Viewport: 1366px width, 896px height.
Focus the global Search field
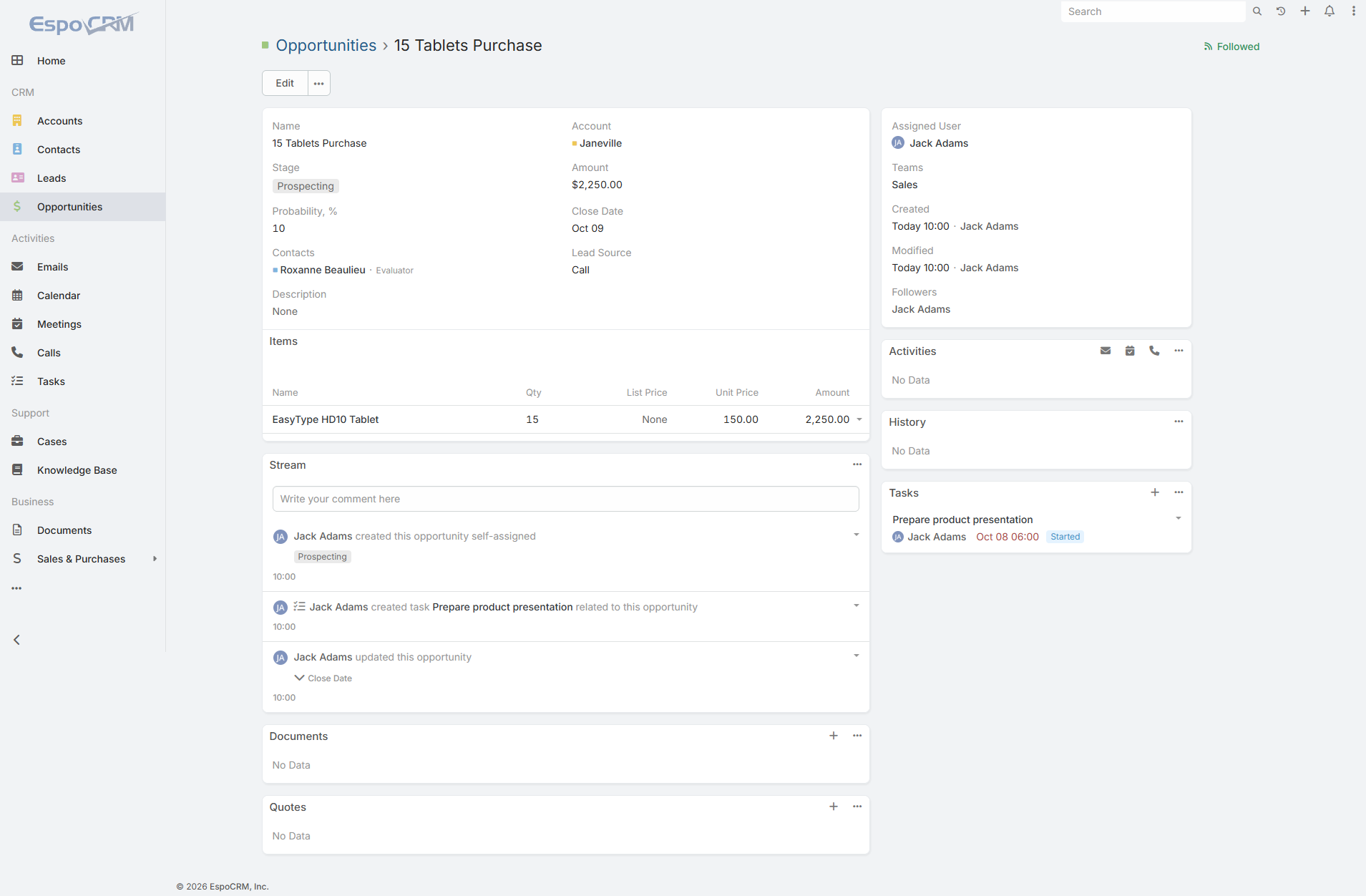pyautogui.click(x=1152, y=11)
